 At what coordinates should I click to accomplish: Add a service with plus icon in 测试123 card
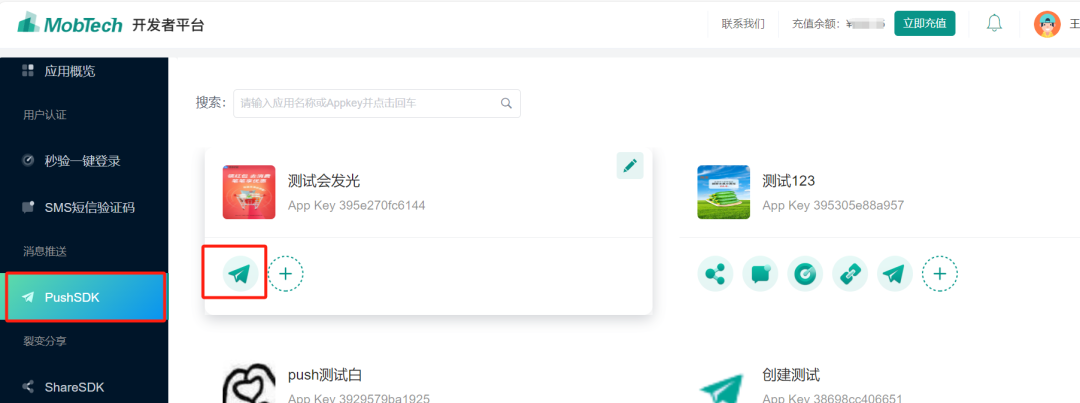[939, 274]
